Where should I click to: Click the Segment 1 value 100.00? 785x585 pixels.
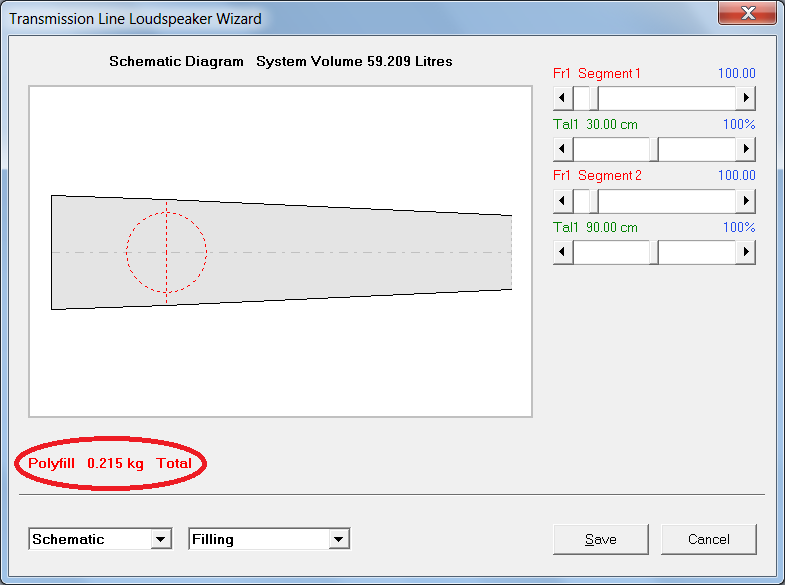tap(736, 74)
